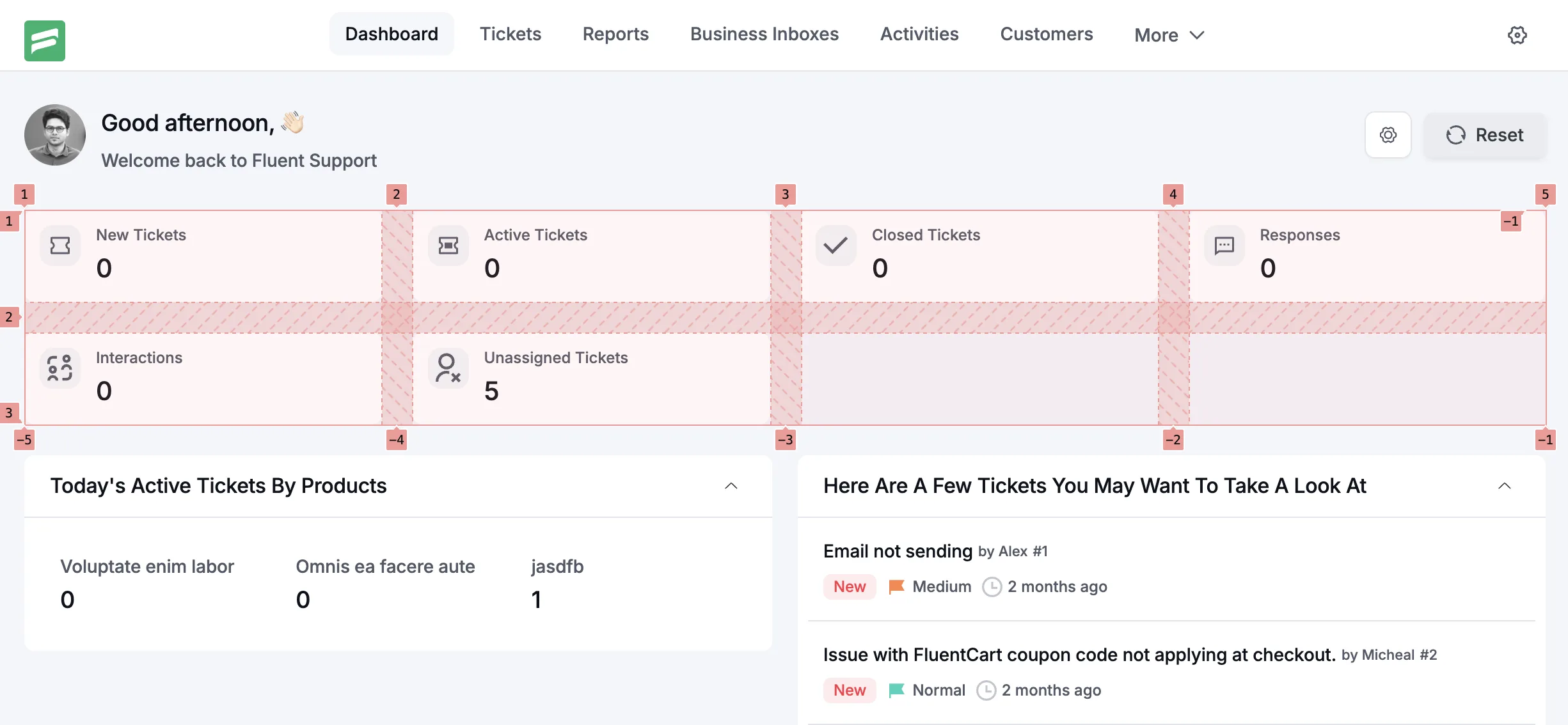
Task: Click the Closed Tickets checkmark icon
Action: [835, 246]
